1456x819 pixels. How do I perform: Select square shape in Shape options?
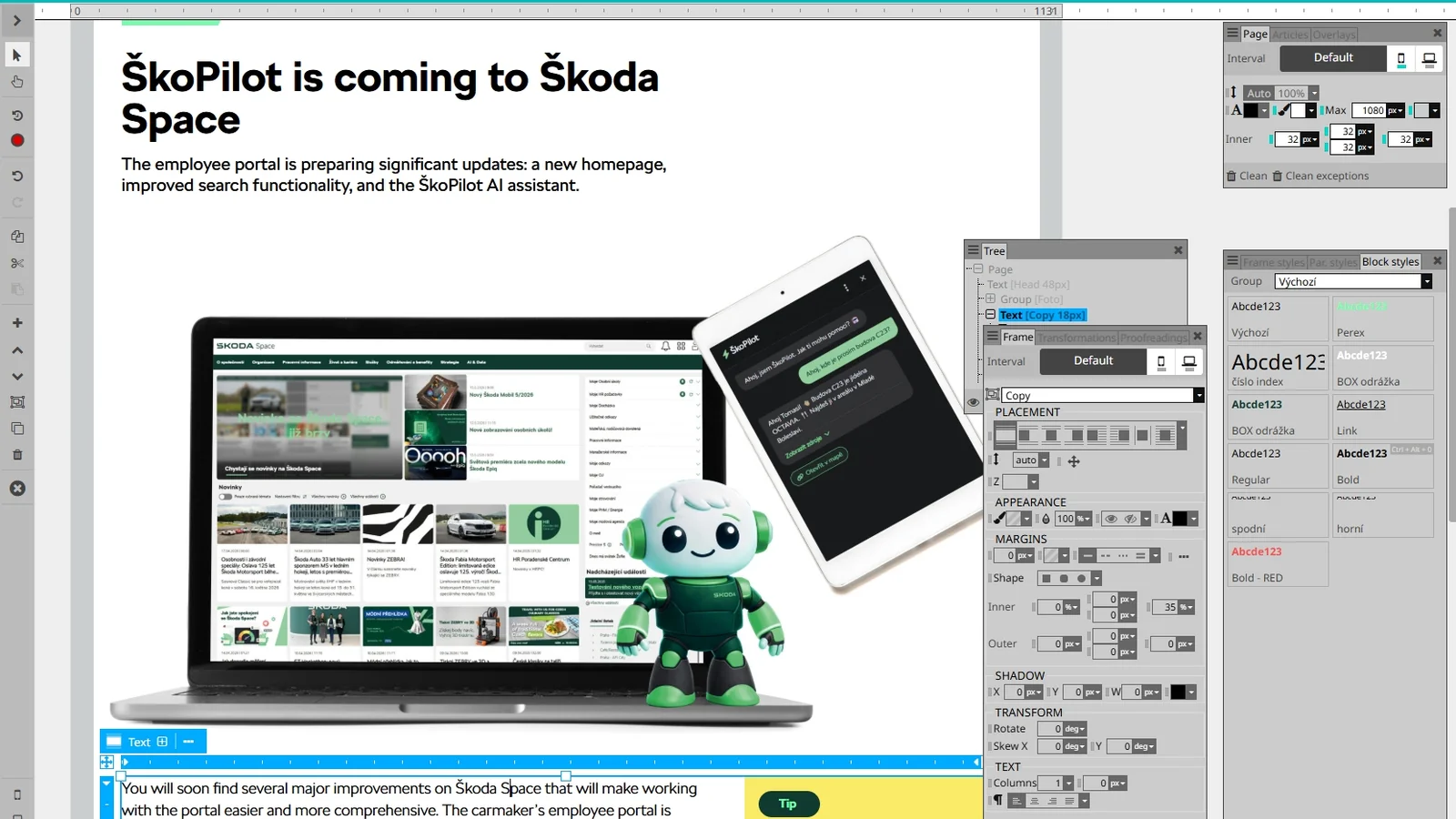coord(1046,579)
